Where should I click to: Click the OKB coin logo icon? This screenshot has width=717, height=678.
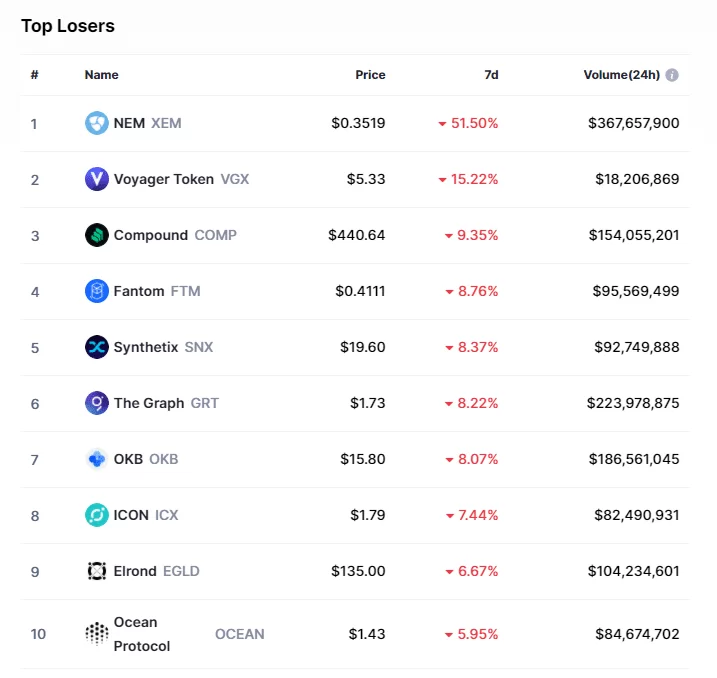coord(96,459)
